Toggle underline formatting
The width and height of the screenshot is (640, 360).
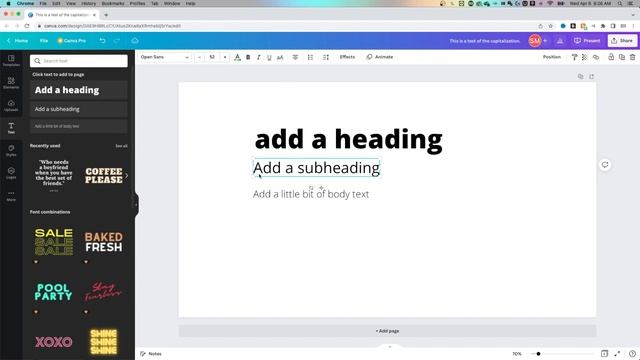click(x=269, y=57)
